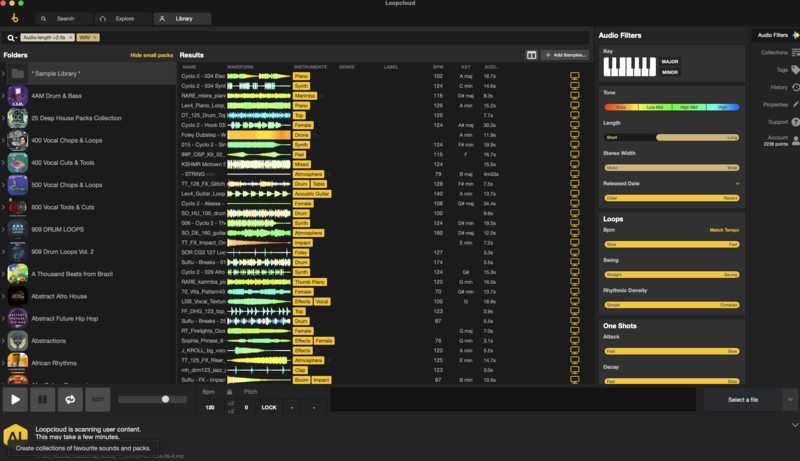Open the Select a file dropdown arrow

[790, 400]
